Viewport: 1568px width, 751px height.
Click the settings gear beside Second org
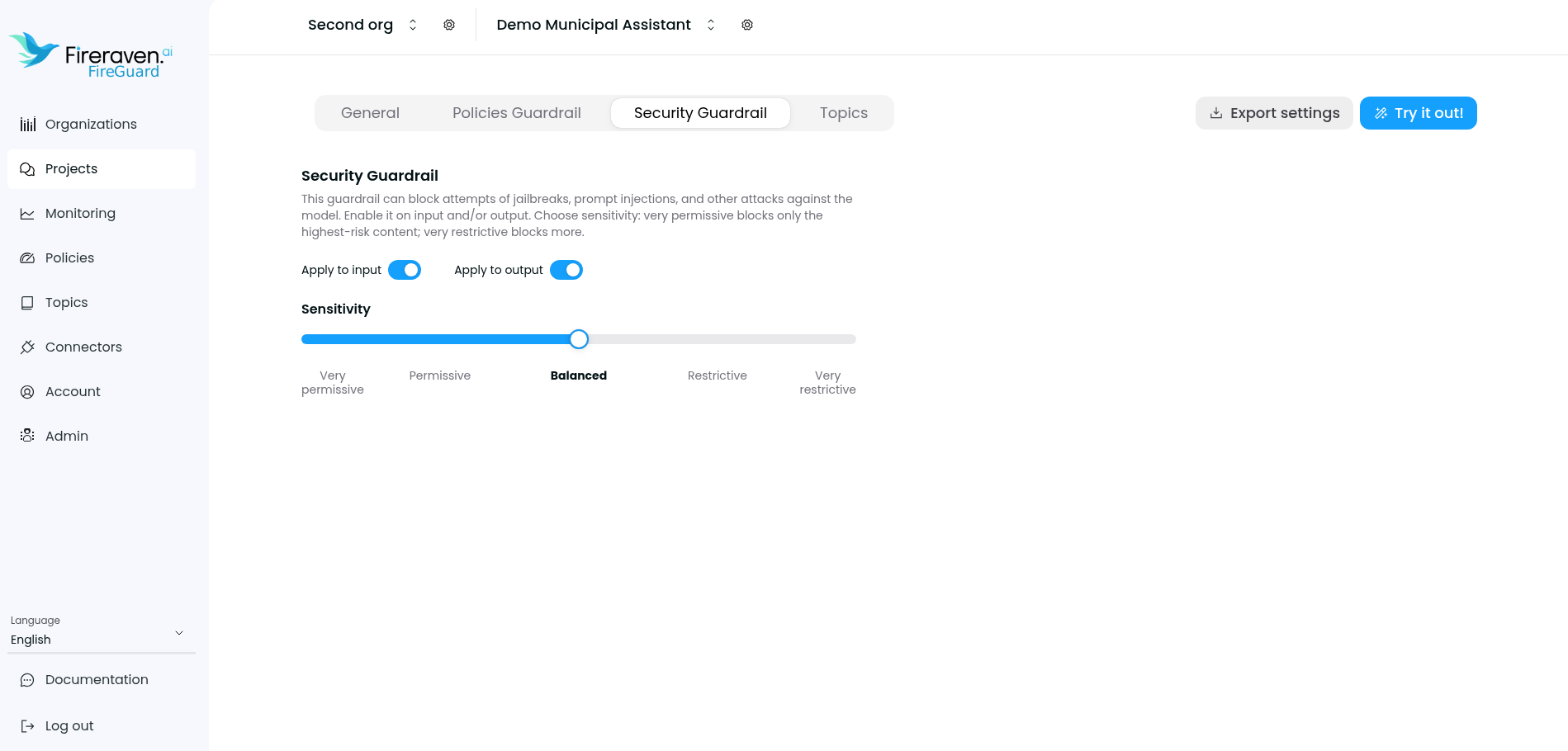[449, 25]
